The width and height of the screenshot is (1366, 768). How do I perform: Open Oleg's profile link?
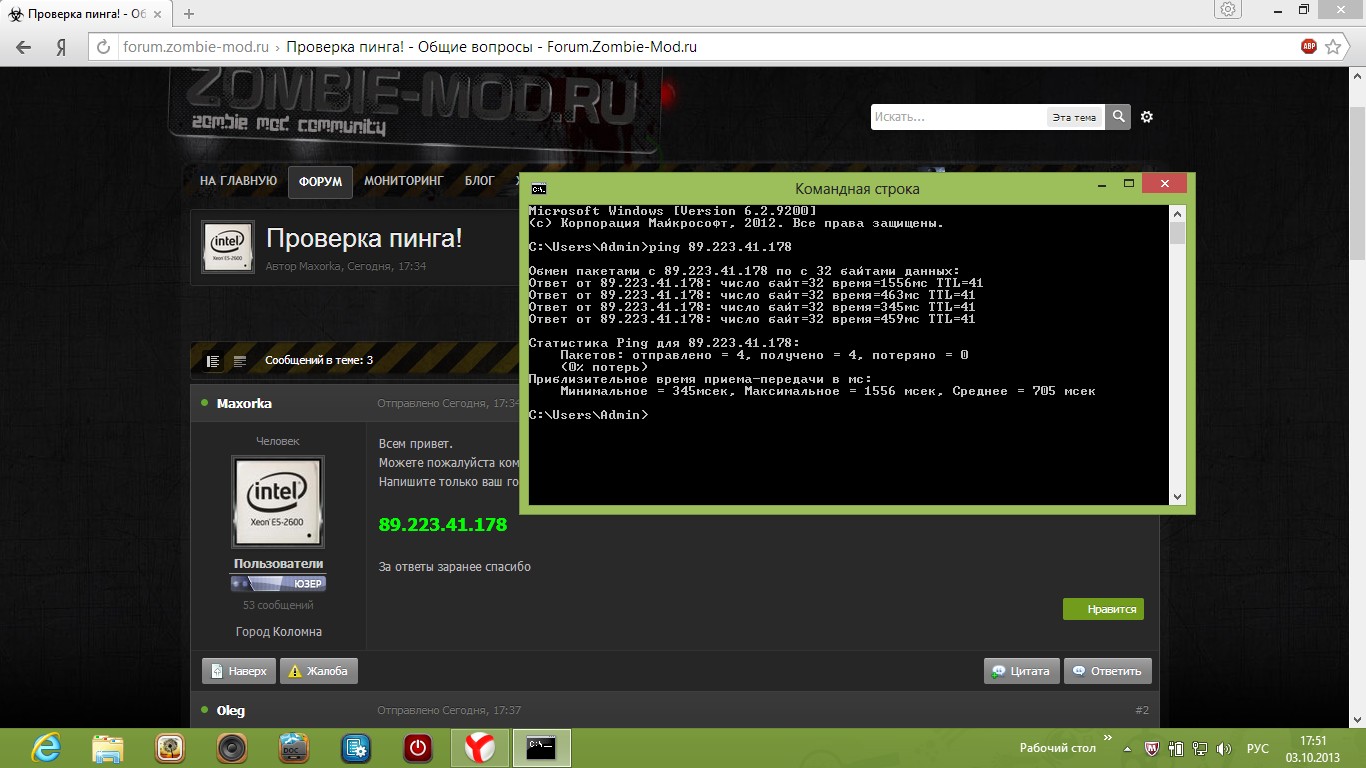pyautogui.click(x=231, y=710)
